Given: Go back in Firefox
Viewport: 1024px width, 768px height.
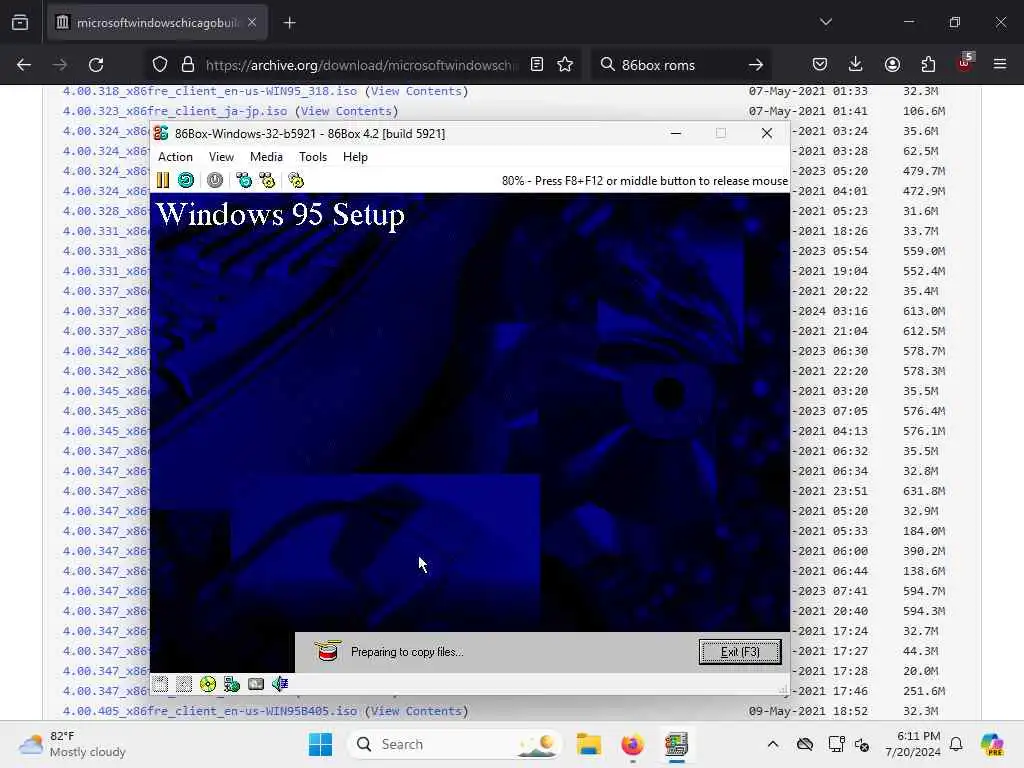Looking at the screenshot, I should pyautogui.click(x=24, y=65).
